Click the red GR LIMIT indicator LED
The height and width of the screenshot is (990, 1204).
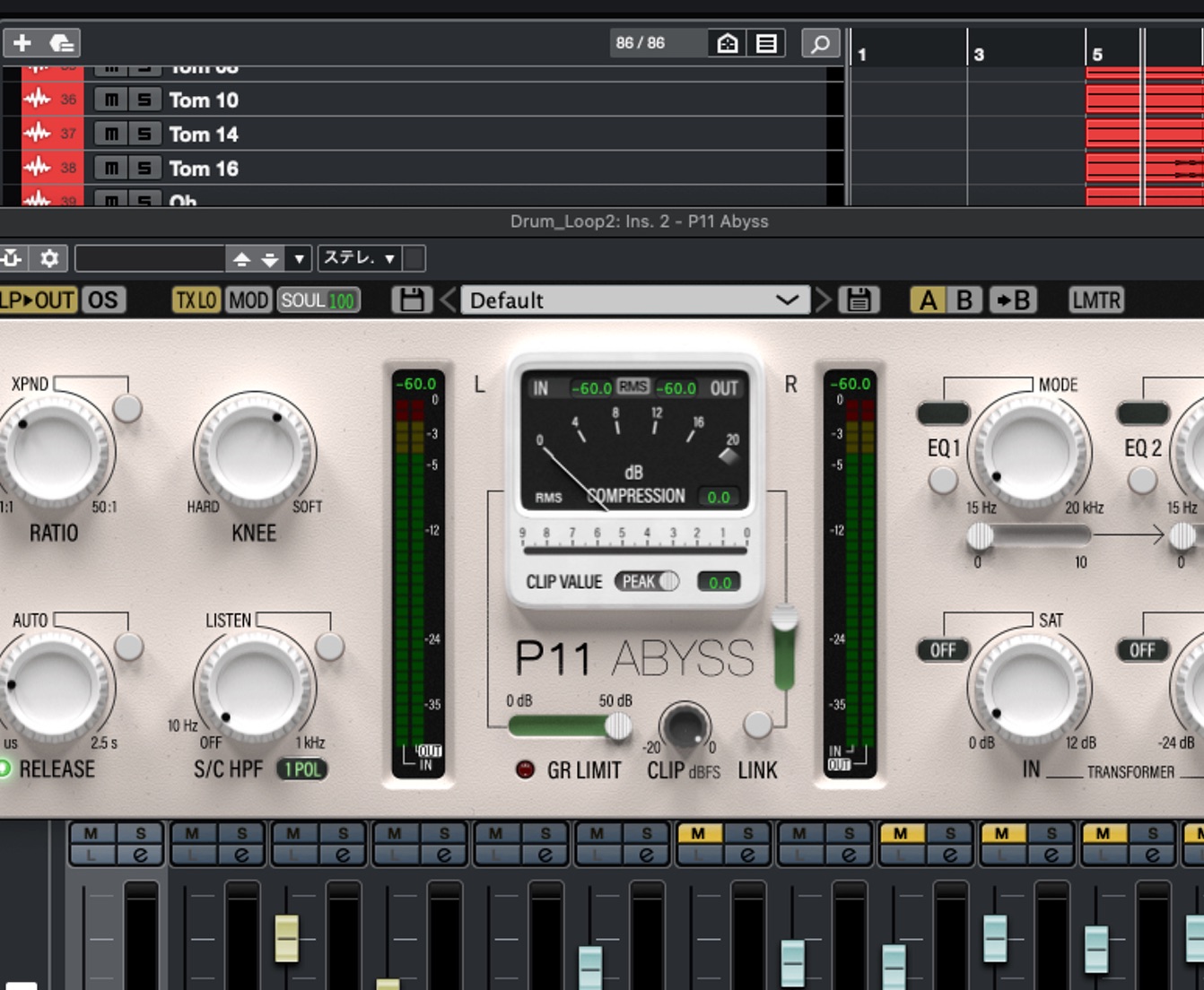pyautogui.click(x=525, y=769)
